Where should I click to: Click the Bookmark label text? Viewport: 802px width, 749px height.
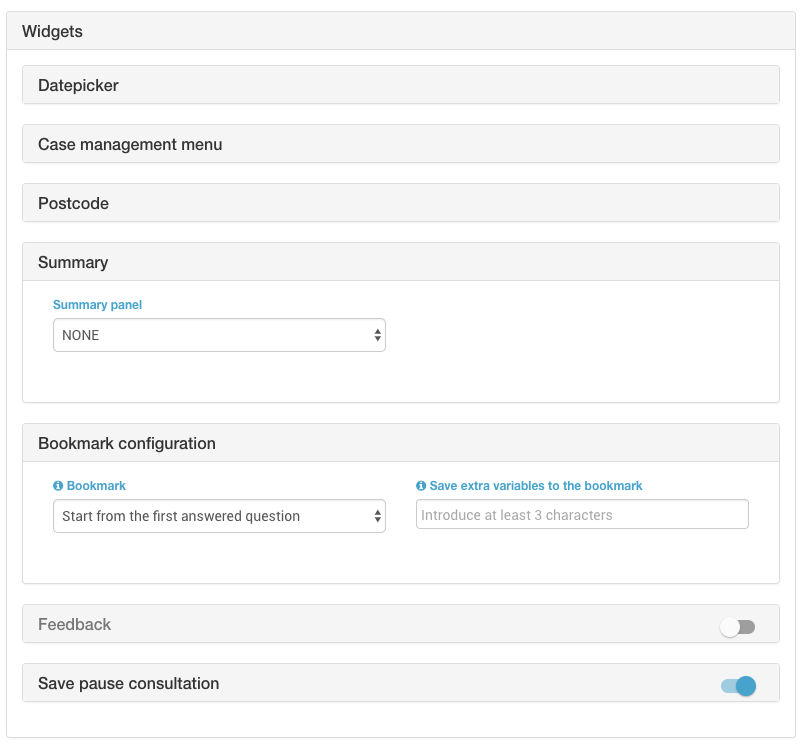coord(96,486)
